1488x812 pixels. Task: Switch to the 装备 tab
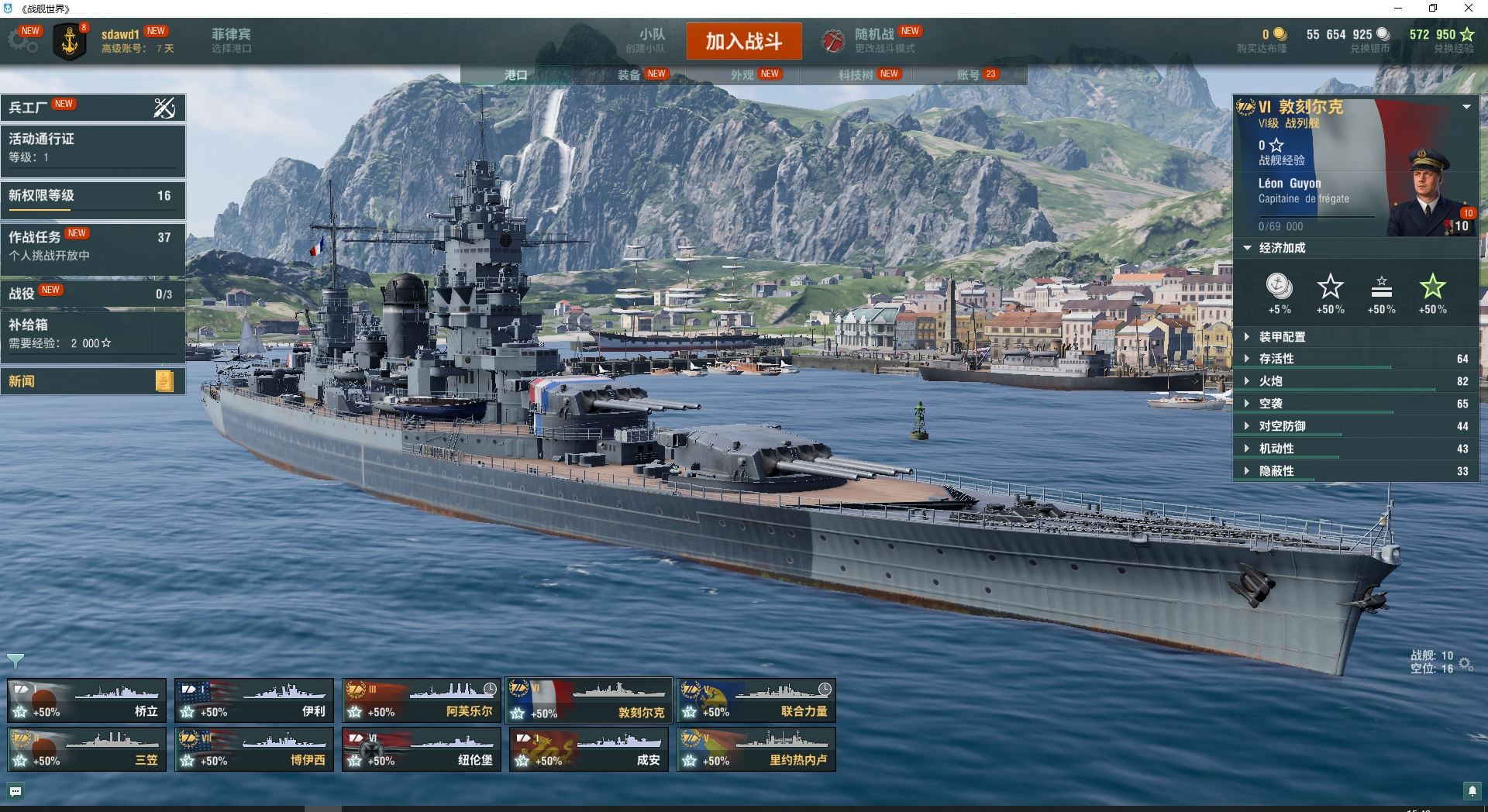click(x=629, y=74)
